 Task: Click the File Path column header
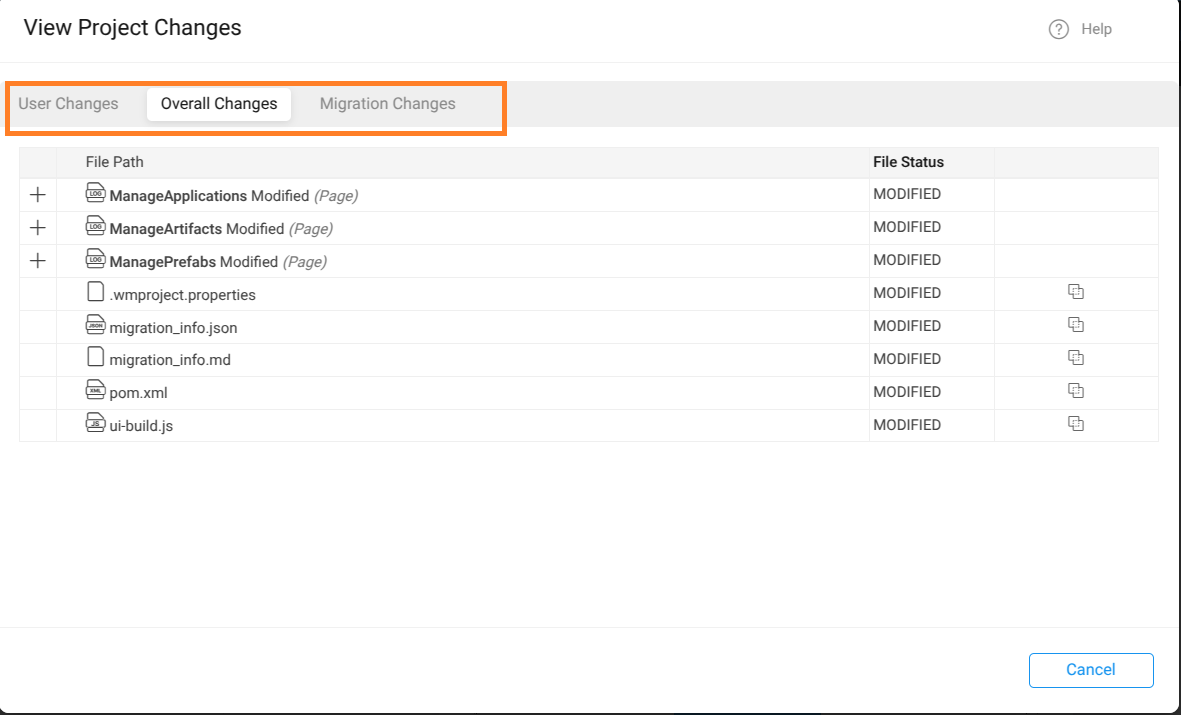tap(114, 162)
